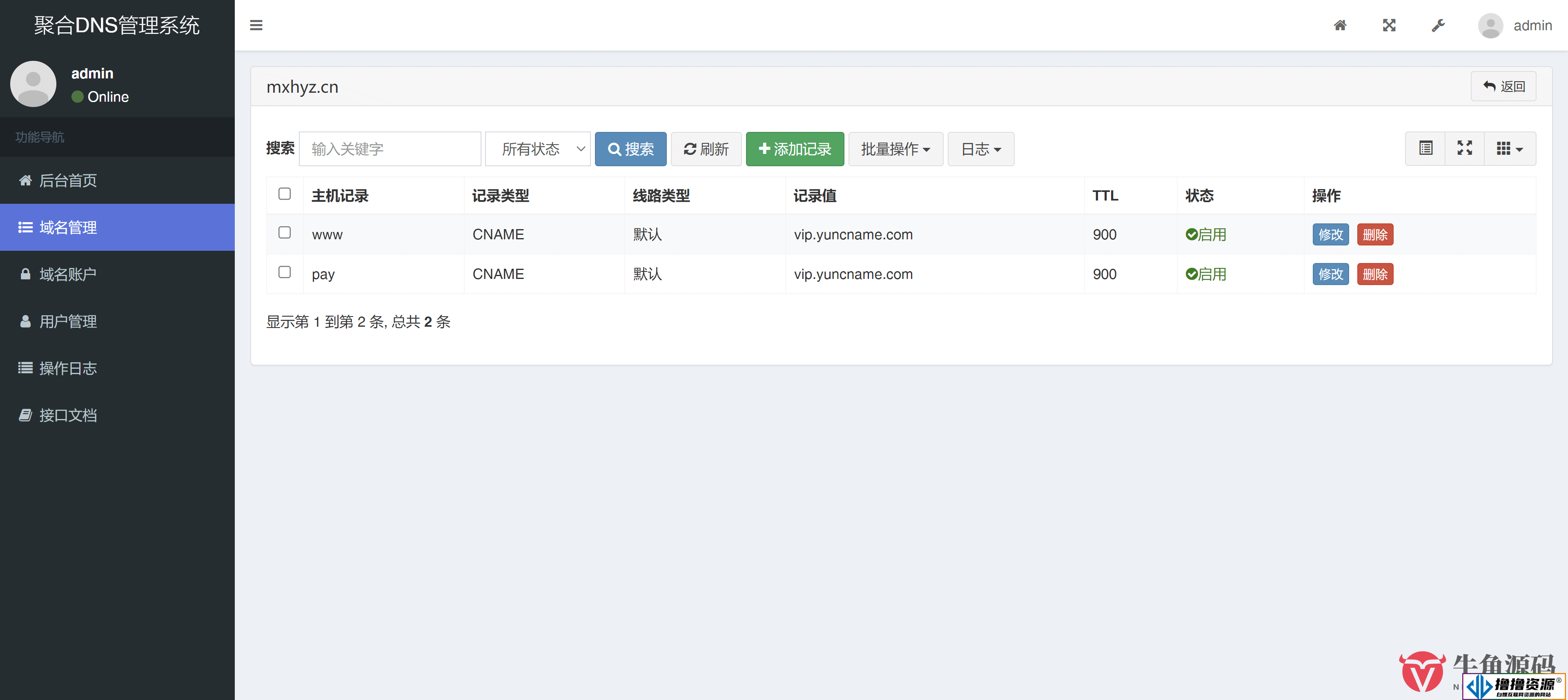Toggle the sidebar hamburger menu icon

[256, 25]
